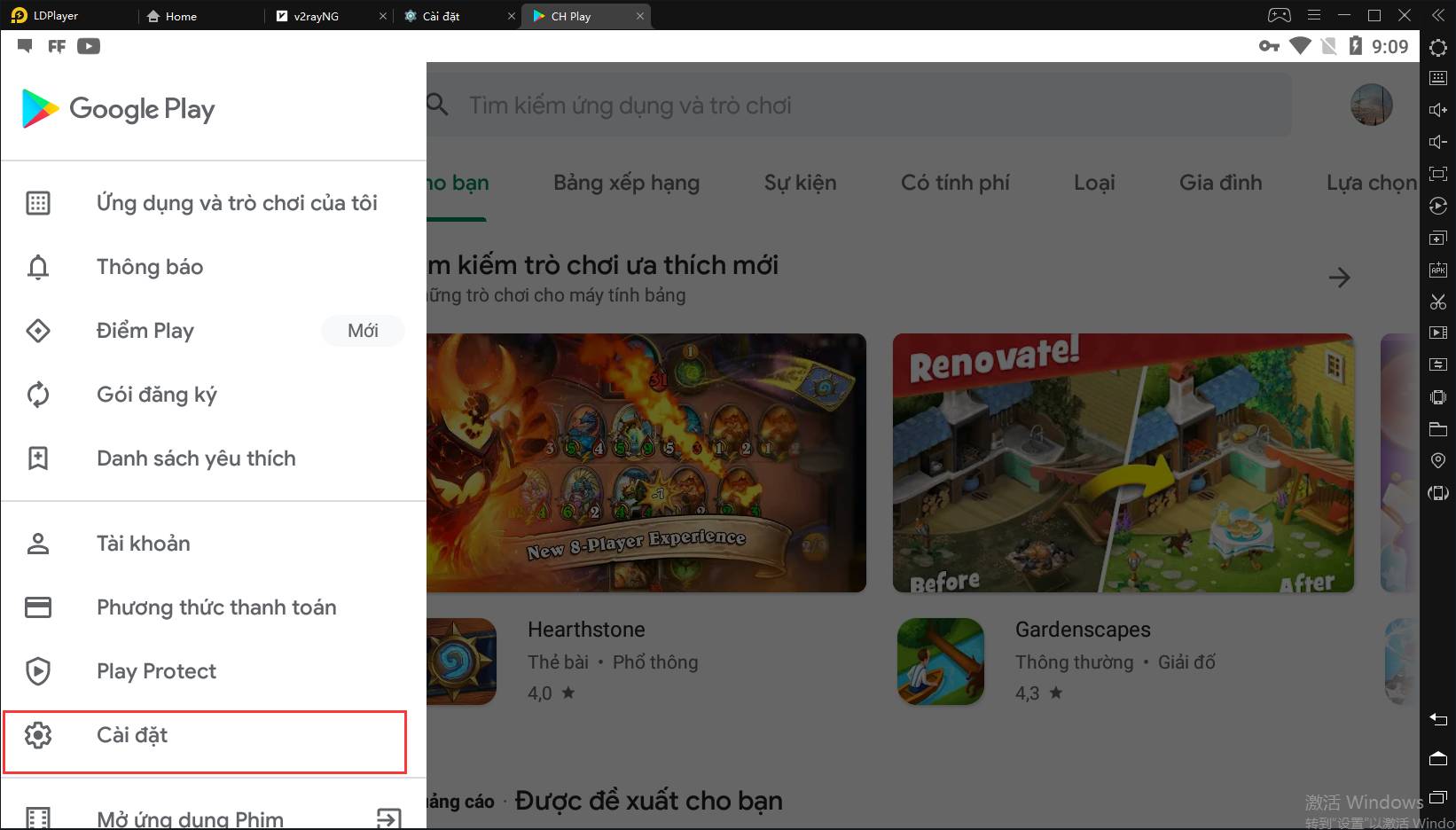Open Danh sách yêu thích bookmark icon
The image size is (1456, 830).
[x=38, y=458]
